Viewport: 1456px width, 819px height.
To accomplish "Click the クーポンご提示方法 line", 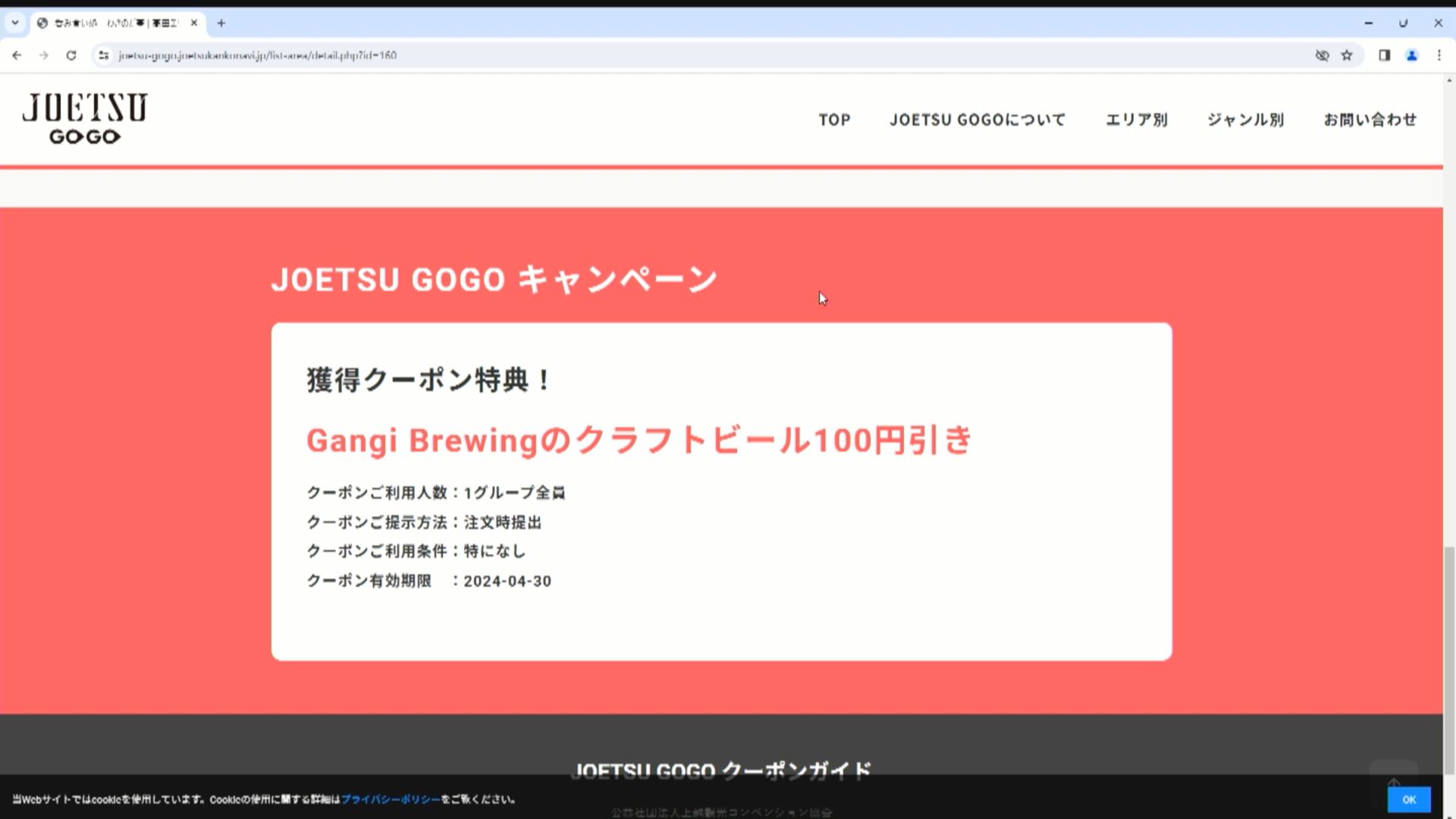I will pos(424,522).
